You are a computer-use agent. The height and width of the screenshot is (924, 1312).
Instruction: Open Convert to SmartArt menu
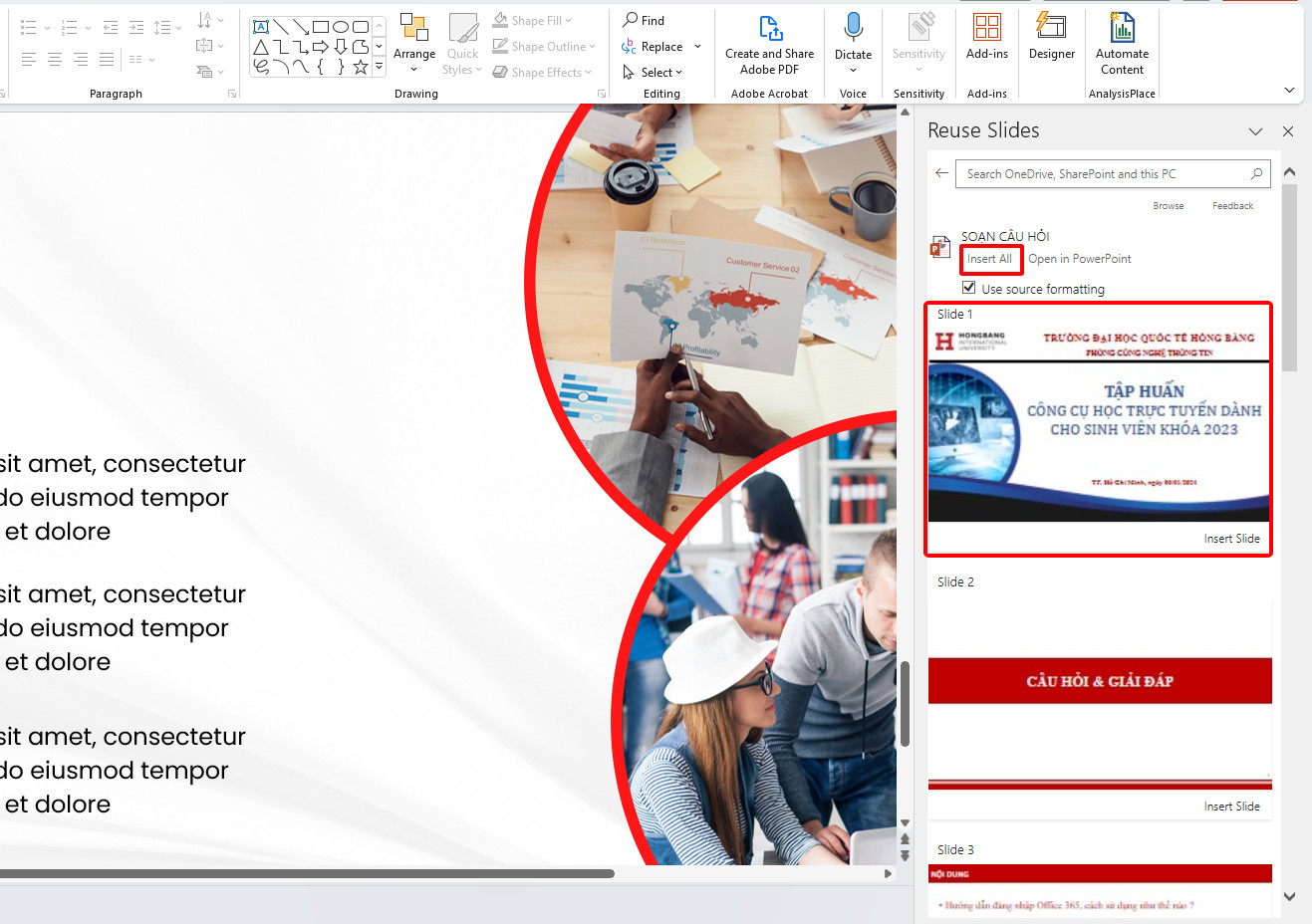click(x=210, y=72)
